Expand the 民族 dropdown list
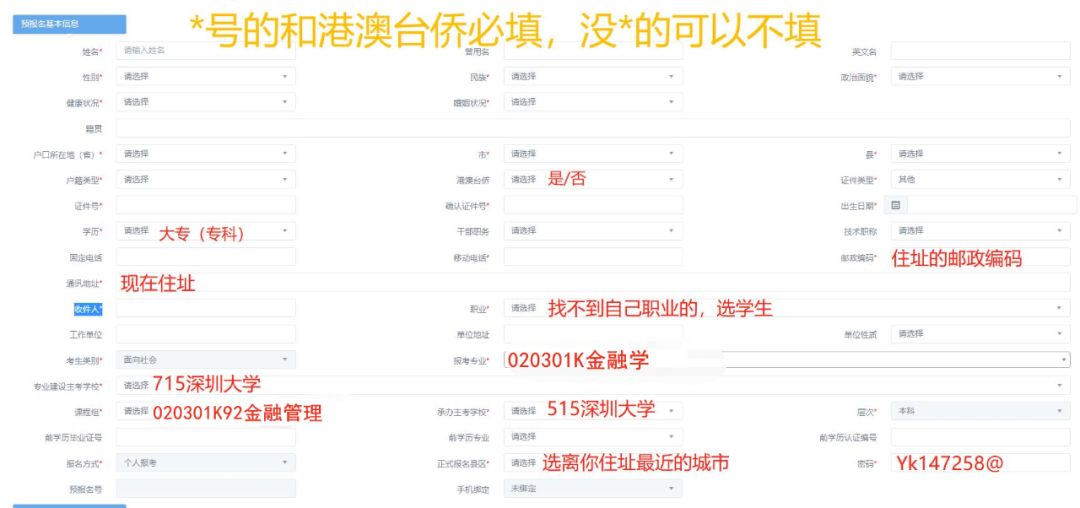1080x508 pixels. (592, 76)
